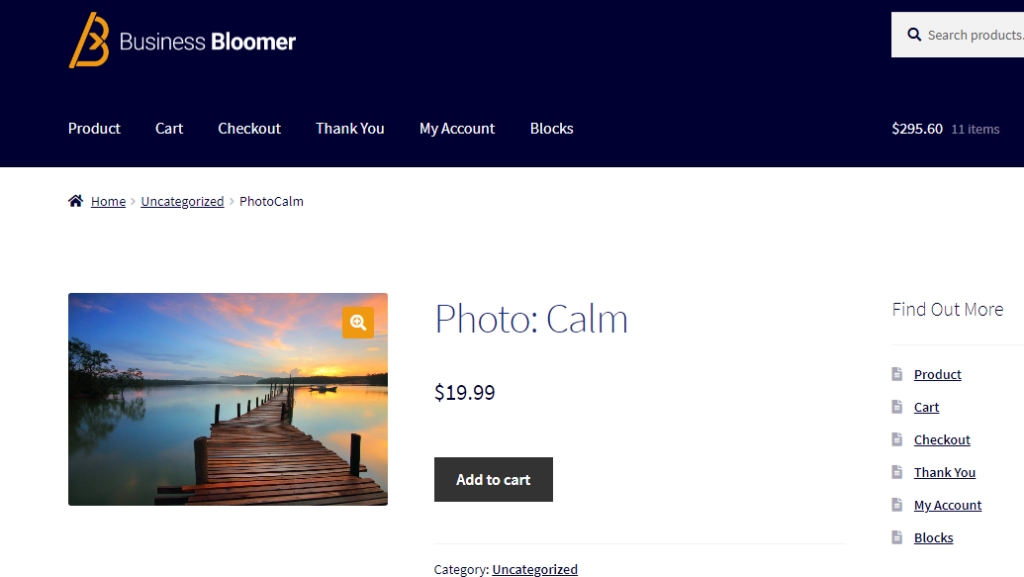The width and height of the screenshot is (1024, 577).
Task: Go to Checkout in navigation bar
Action: click(249, 128)
